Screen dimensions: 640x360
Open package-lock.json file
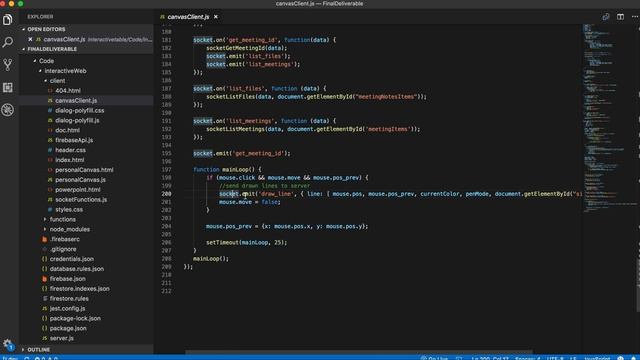coord(75,318)
